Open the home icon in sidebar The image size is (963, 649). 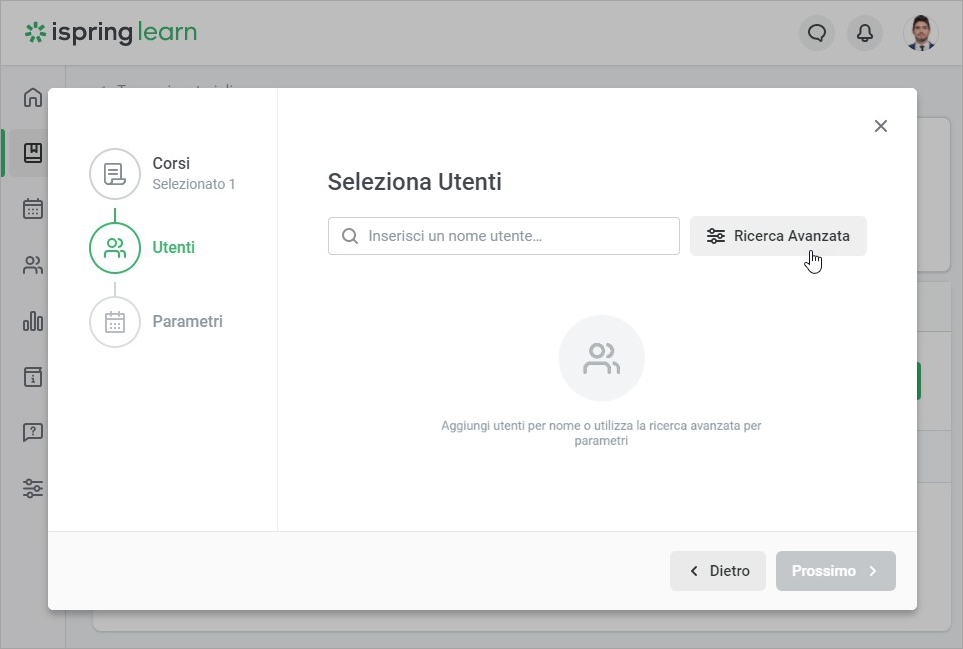click(x=33, y=97)
